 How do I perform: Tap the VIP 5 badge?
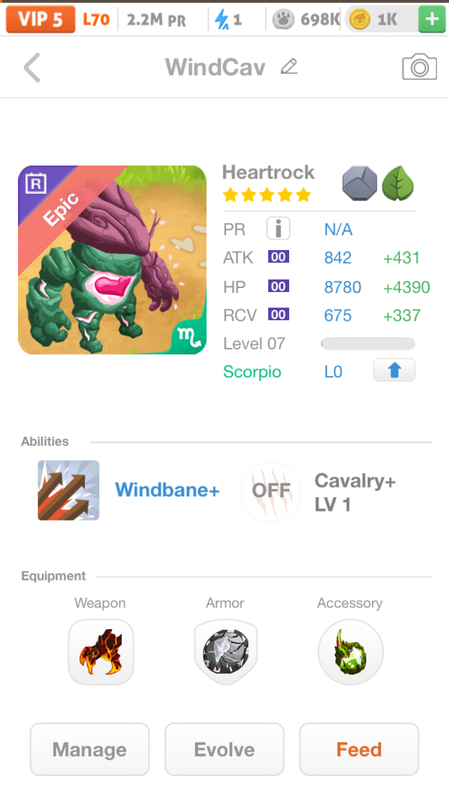pos(40,19)
